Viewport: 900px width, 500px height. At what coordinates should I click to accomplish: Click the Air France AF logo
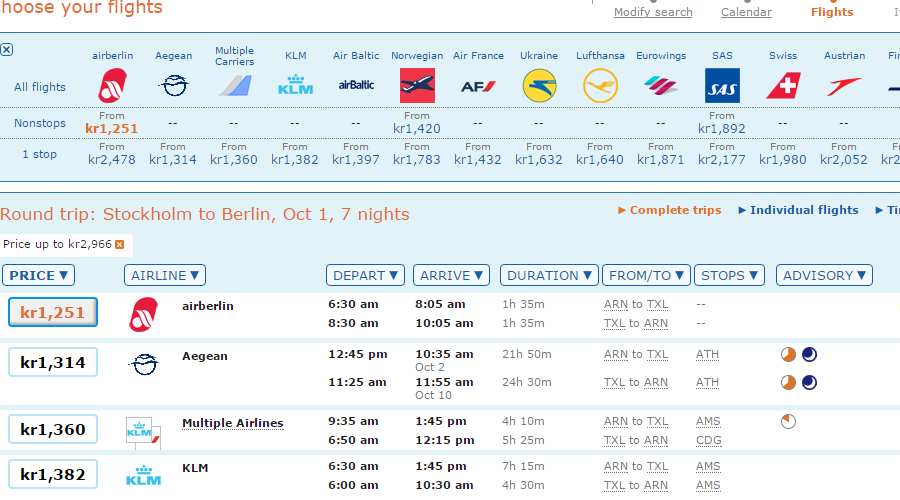point(478,87)
